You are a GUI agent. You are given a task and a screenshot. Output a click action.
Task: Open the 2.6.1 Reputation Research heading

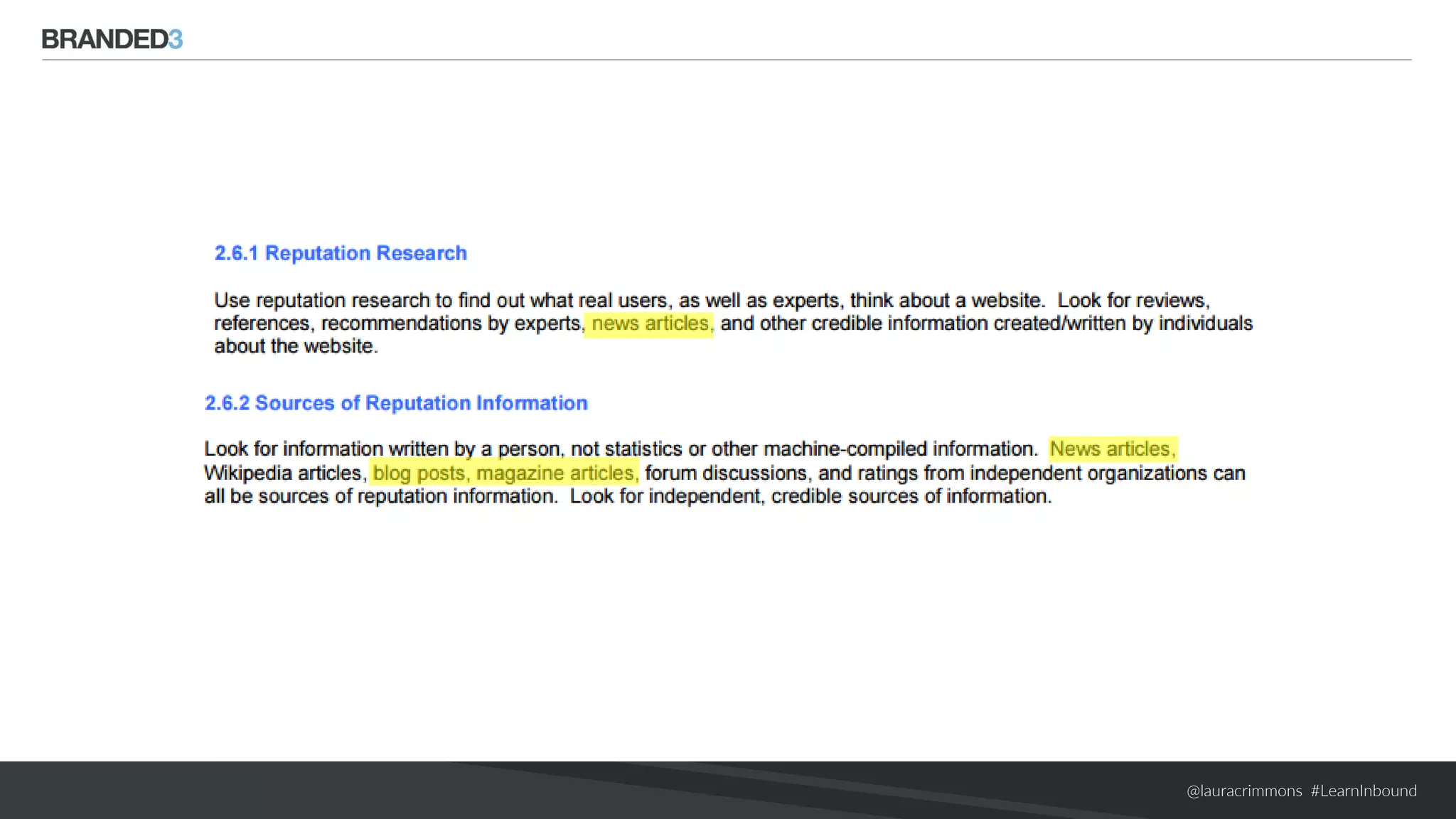coord(341,253)
